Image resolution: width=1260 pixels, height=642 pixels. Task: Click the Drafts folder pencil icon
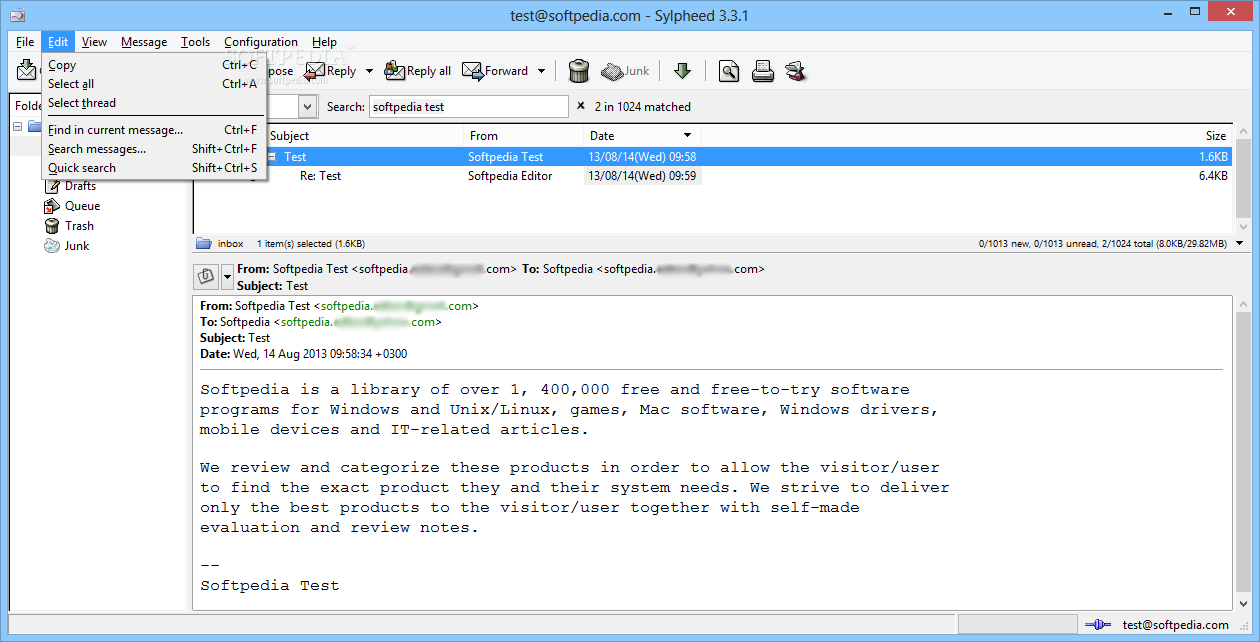coord(52,186)
